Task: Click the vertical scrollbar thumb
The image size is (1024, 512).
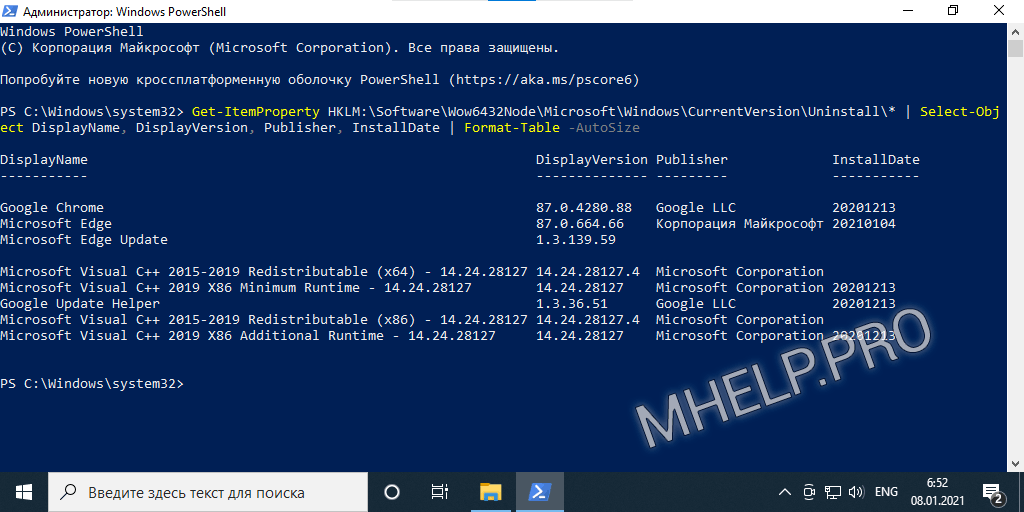Action: (1015, 48)
